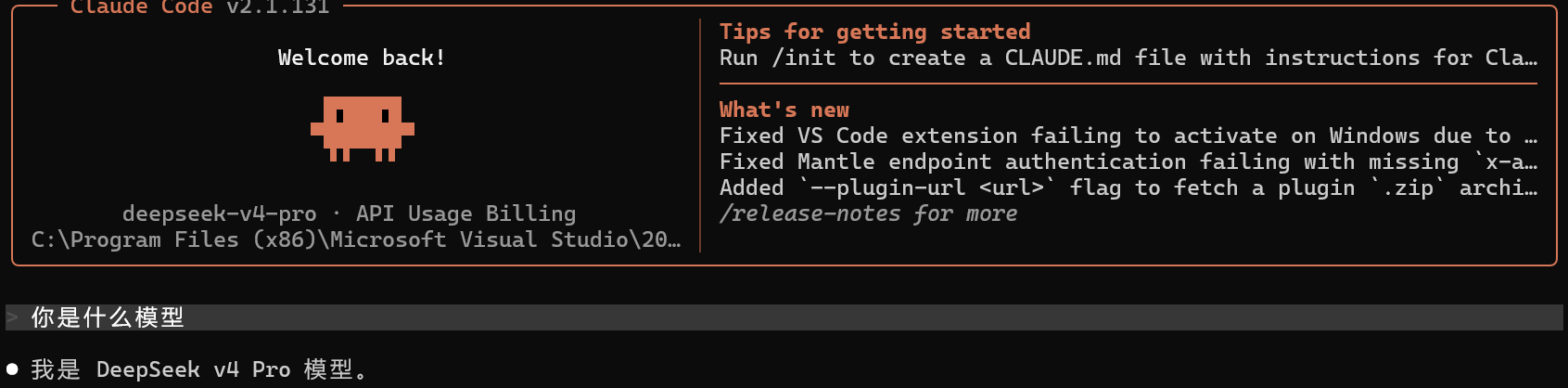This screenshot has height=388, width=1568.
Task: Click /release-notes for more link
Action: pos(869,214)
